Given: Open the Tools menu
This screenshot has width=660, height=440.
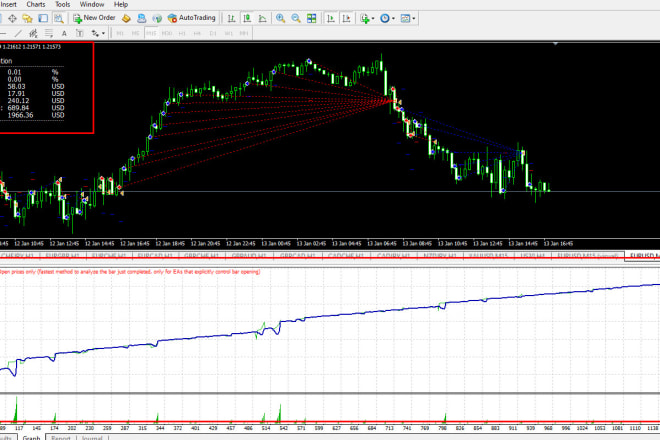Looking at the screenshot, I should 63,5.
